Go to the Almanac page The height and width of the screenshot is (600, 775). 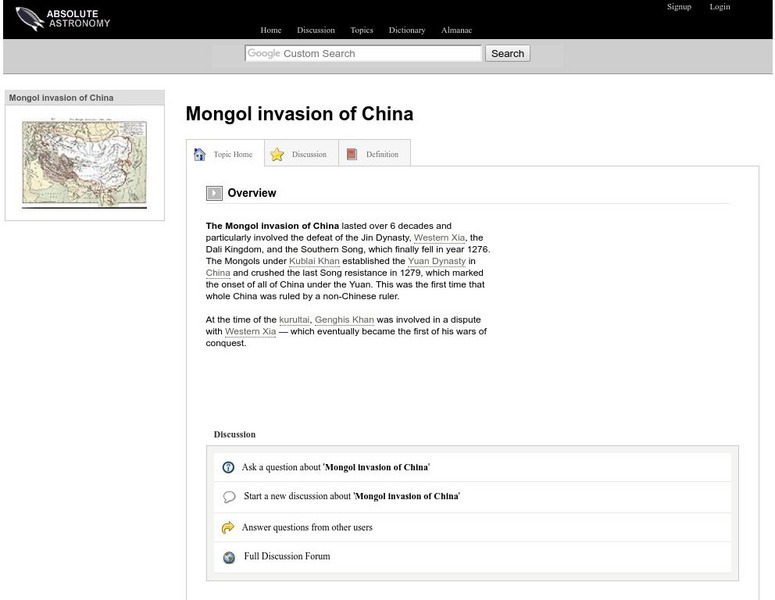(x=457, y=30)
